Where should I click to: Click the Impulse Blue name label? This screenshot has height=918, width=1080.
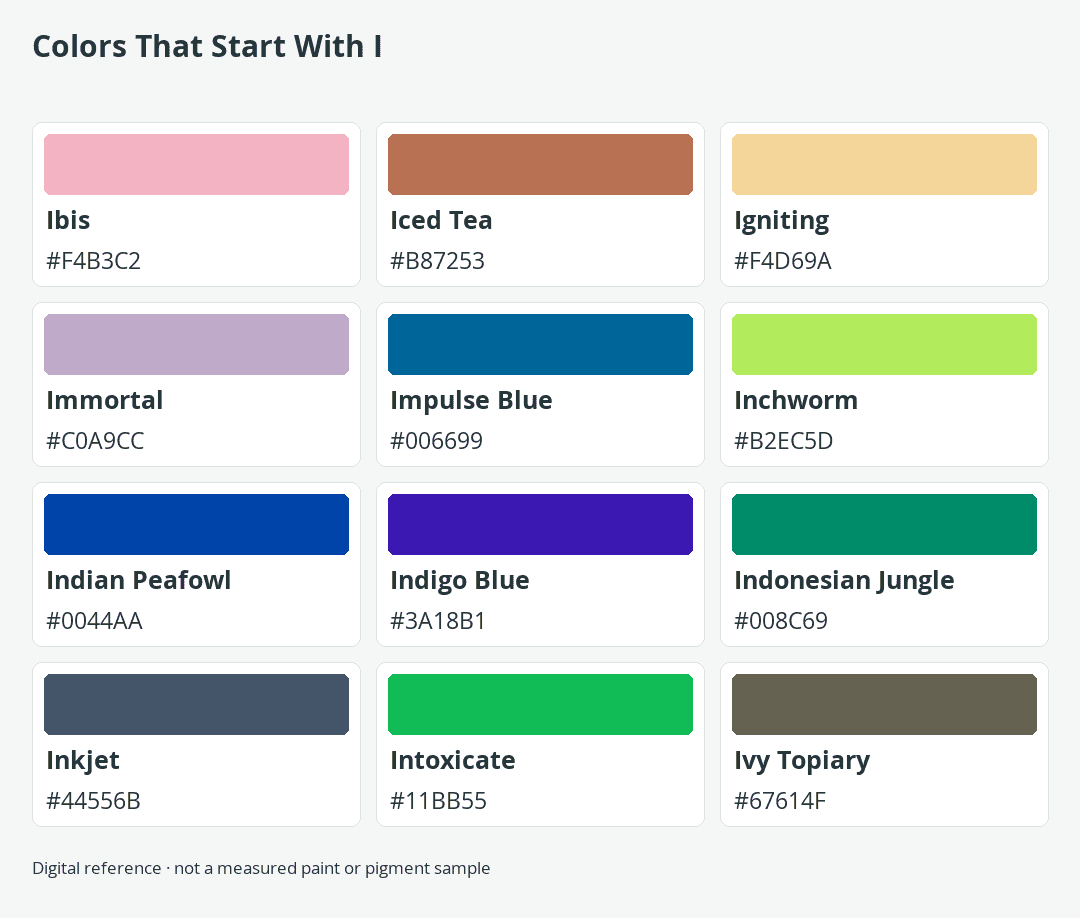pyautogui.click(x=471, y=401)
